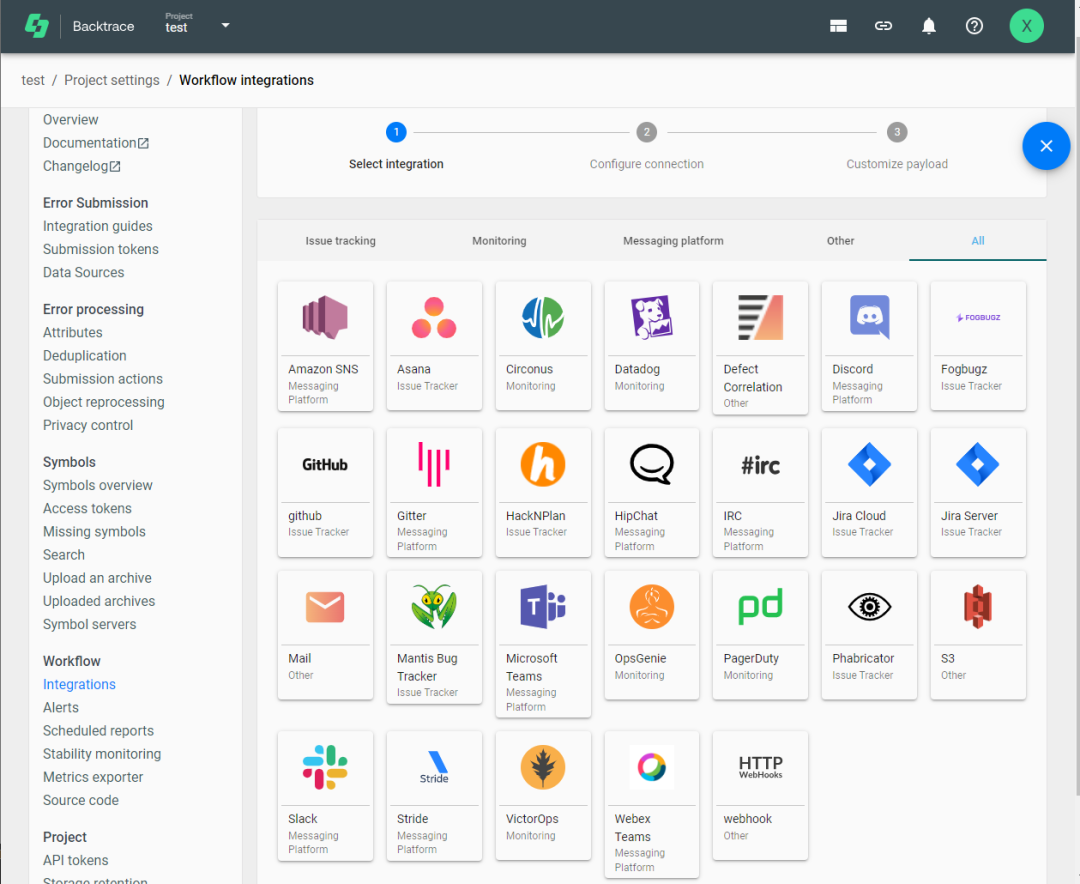The width and height of the screenshot is (1080, 884).
Task: Choose the Microsoft Teams integration icon
Action: pos(543,606)
